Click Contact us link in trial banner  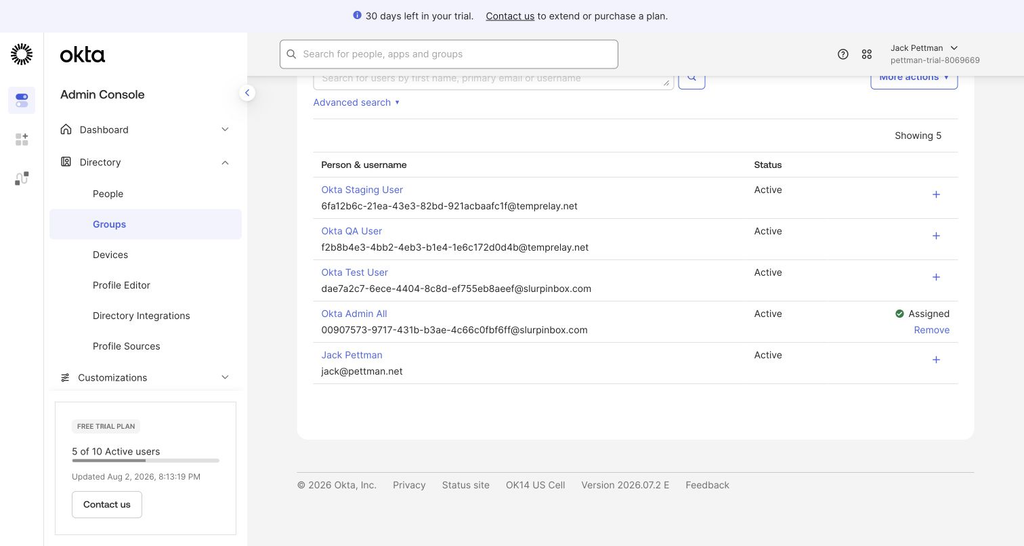click(x=510, y=16)
